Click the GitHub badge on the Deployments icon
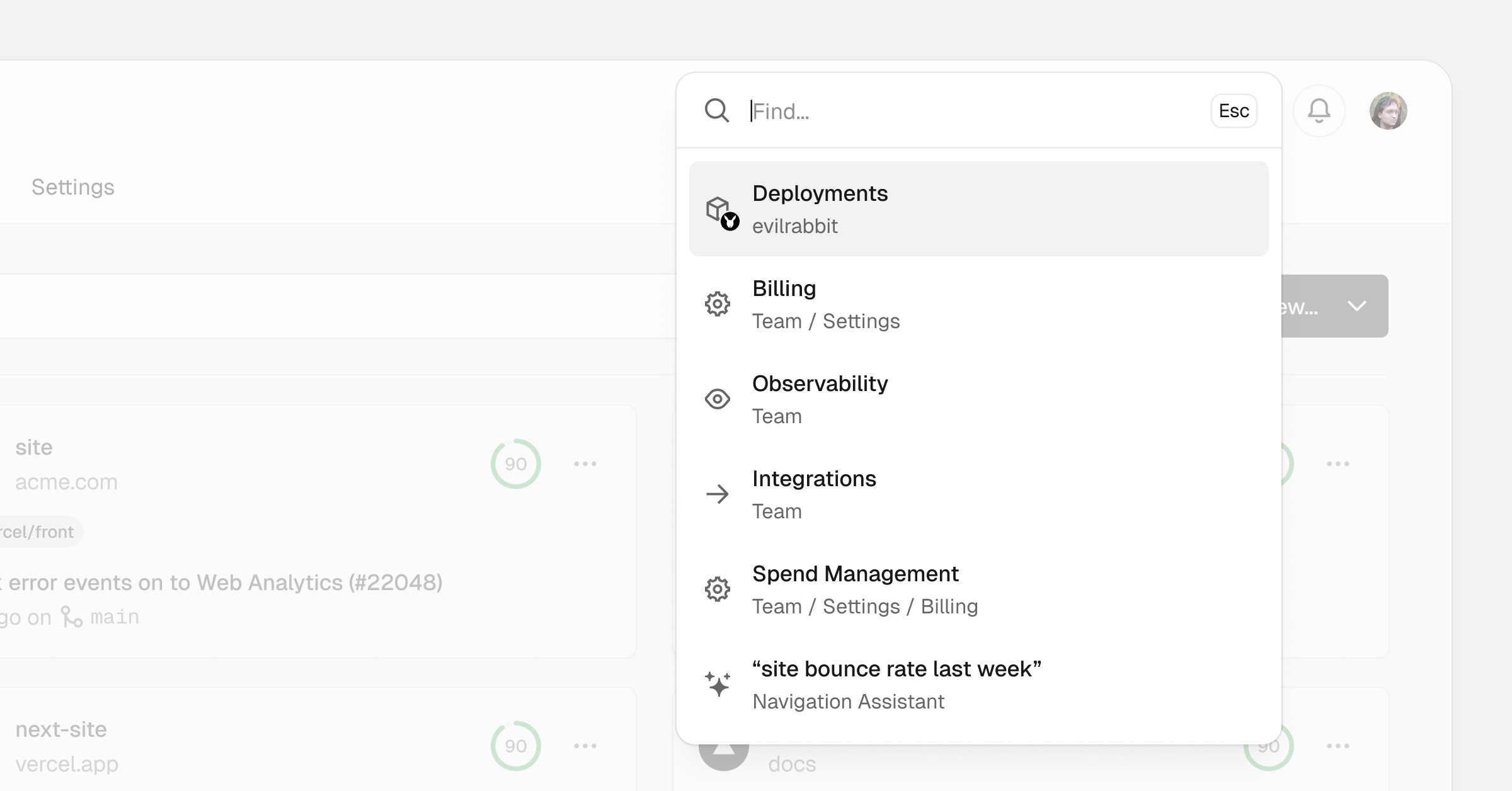The height and width of the screenshot is (791, 1512). click(729, 221)
